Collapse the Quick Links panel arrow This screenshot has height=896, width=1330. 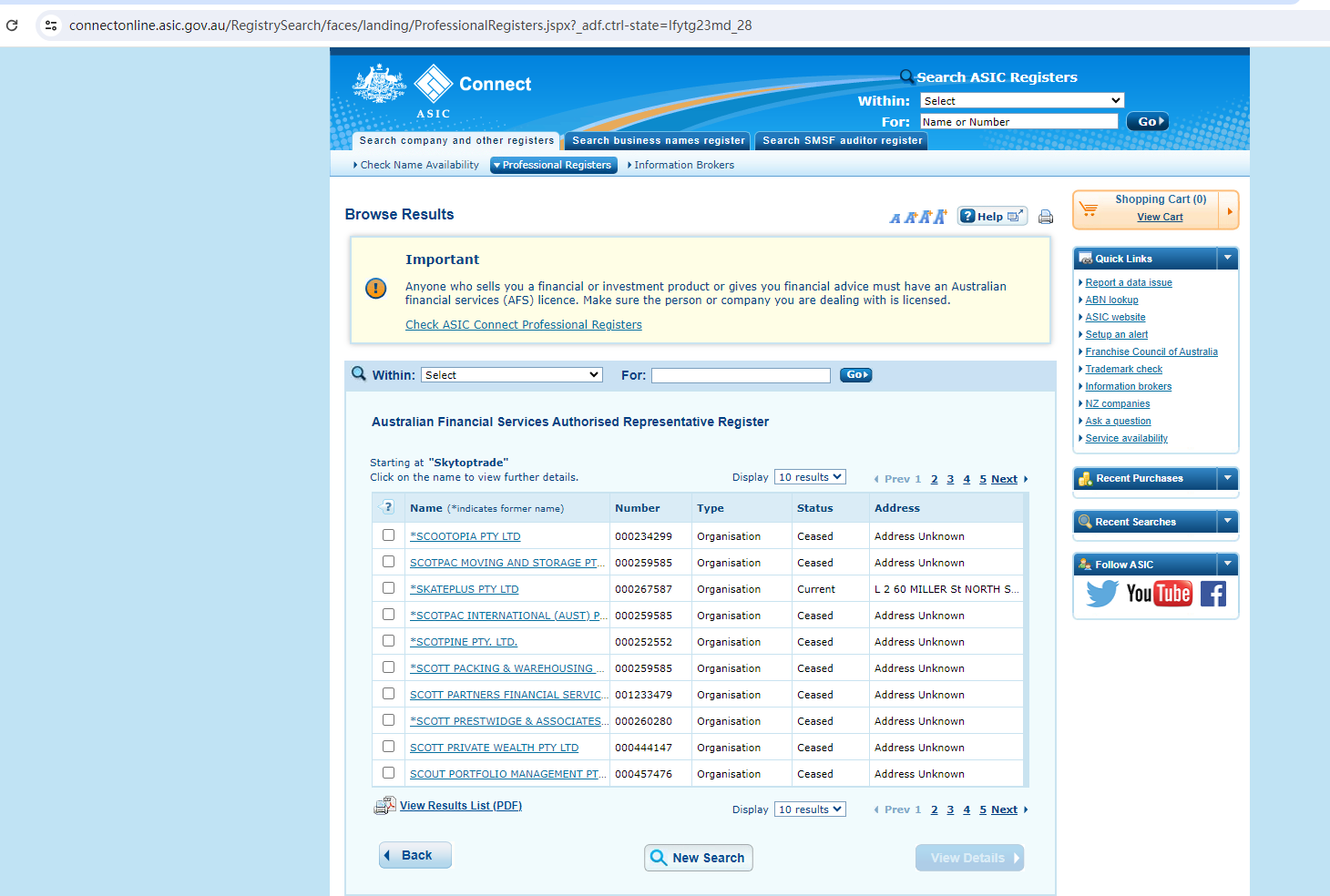tap(1227, 259)
